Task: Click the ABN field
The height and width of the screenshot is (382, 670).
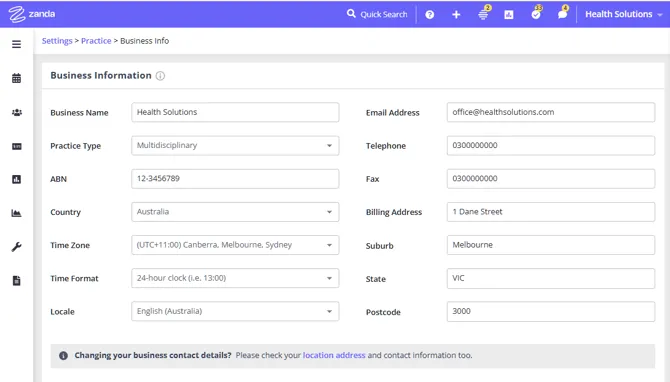Action: tap(235, 179)
